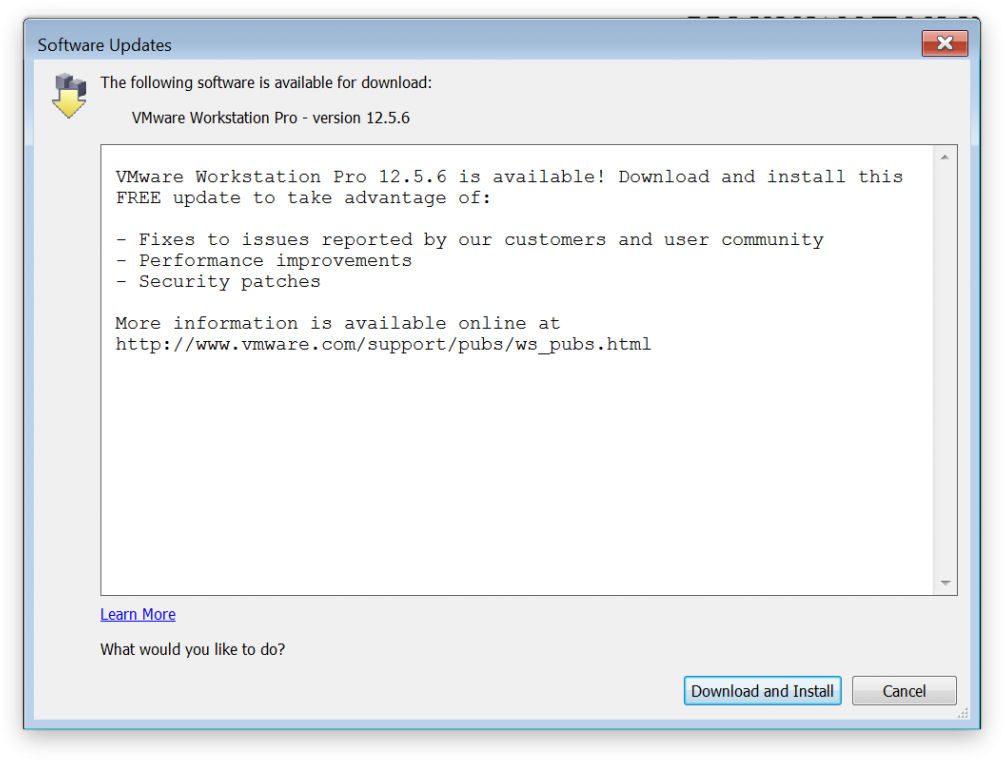Viewport: 1004px width, 760px height.
Task: Click the 'following software is available' header text
Action: 266,82
